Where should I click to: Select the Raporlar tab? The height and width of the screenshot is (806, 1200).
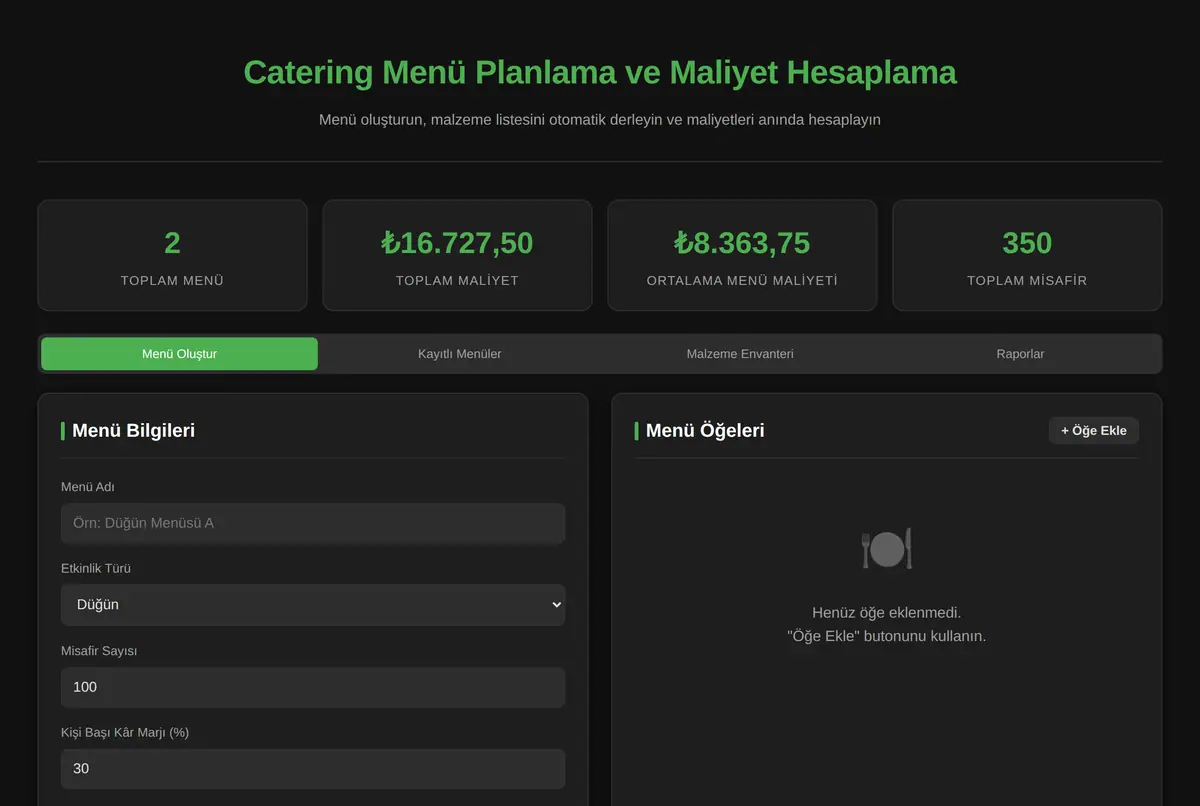tap(1020, 354)
